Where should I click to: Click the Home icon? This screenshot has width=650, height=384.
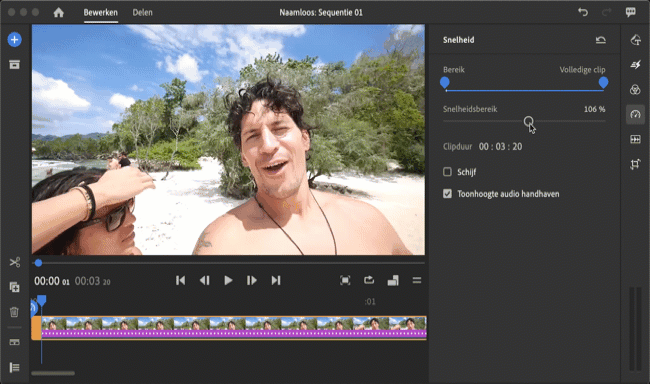(58, 12)
